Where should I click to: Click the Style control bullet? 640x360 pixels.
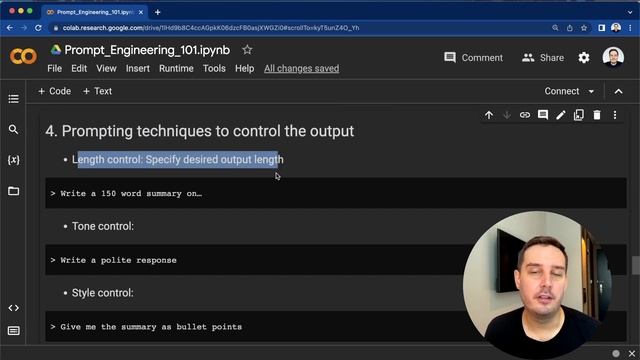click(102, 293)
